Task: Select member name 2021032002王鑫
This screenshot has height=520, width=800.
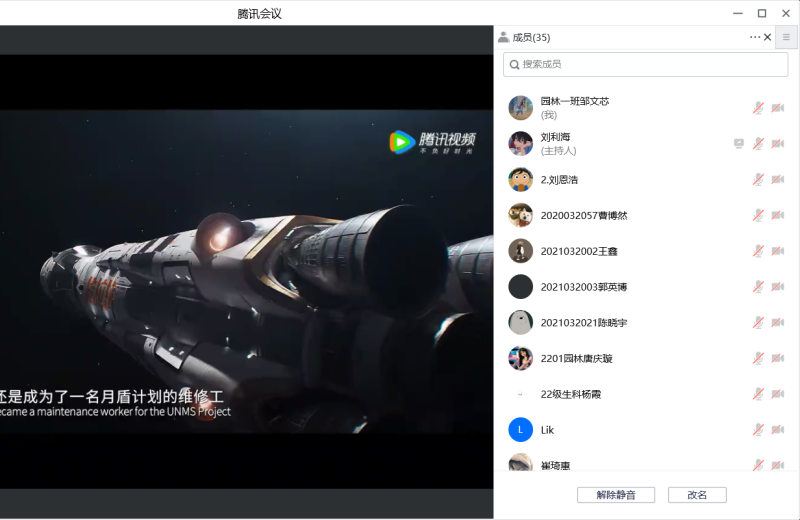Action: pyautogui.click(x=579, y=251)
